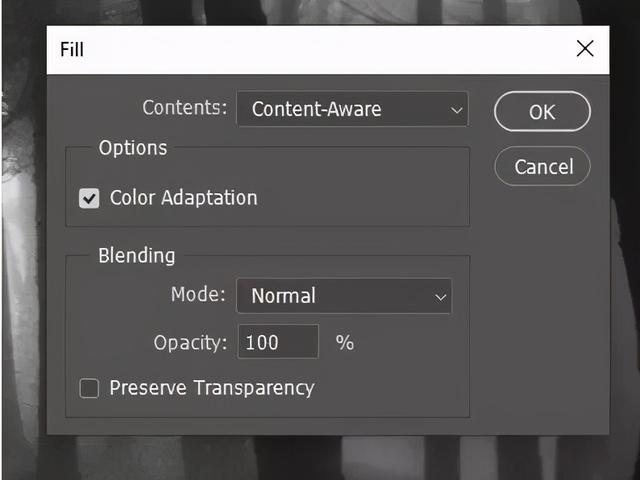This screenshot has width=640, height=480.
Task: Enable the Preserve Transparency checkbox
Action: (x=89, y=388)
